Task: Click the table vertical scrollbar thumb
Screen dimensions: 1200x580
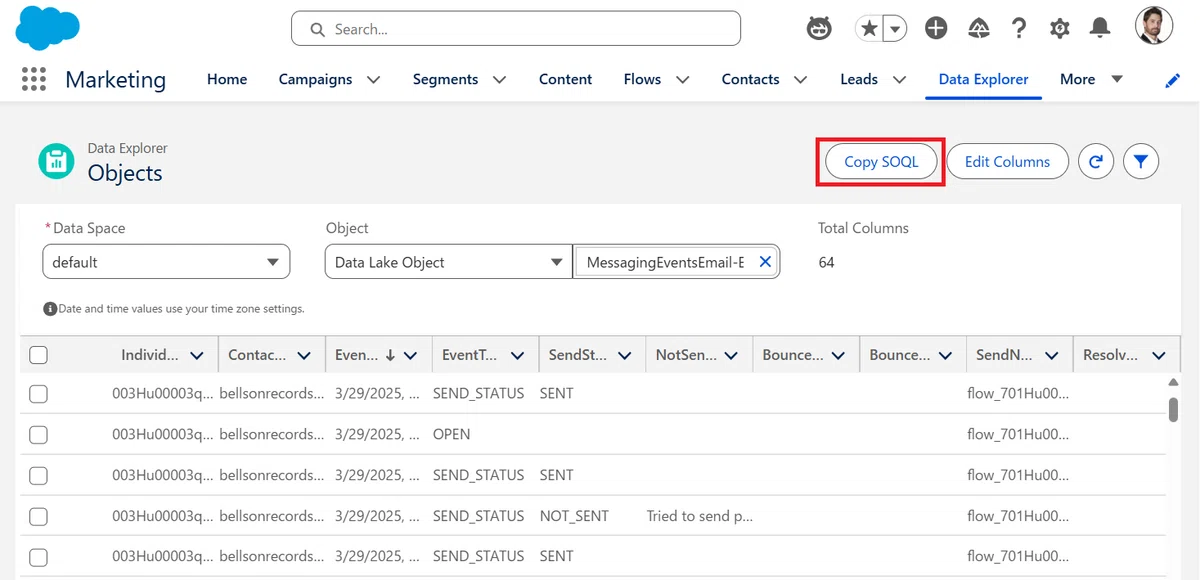Action: [1174, 409]
